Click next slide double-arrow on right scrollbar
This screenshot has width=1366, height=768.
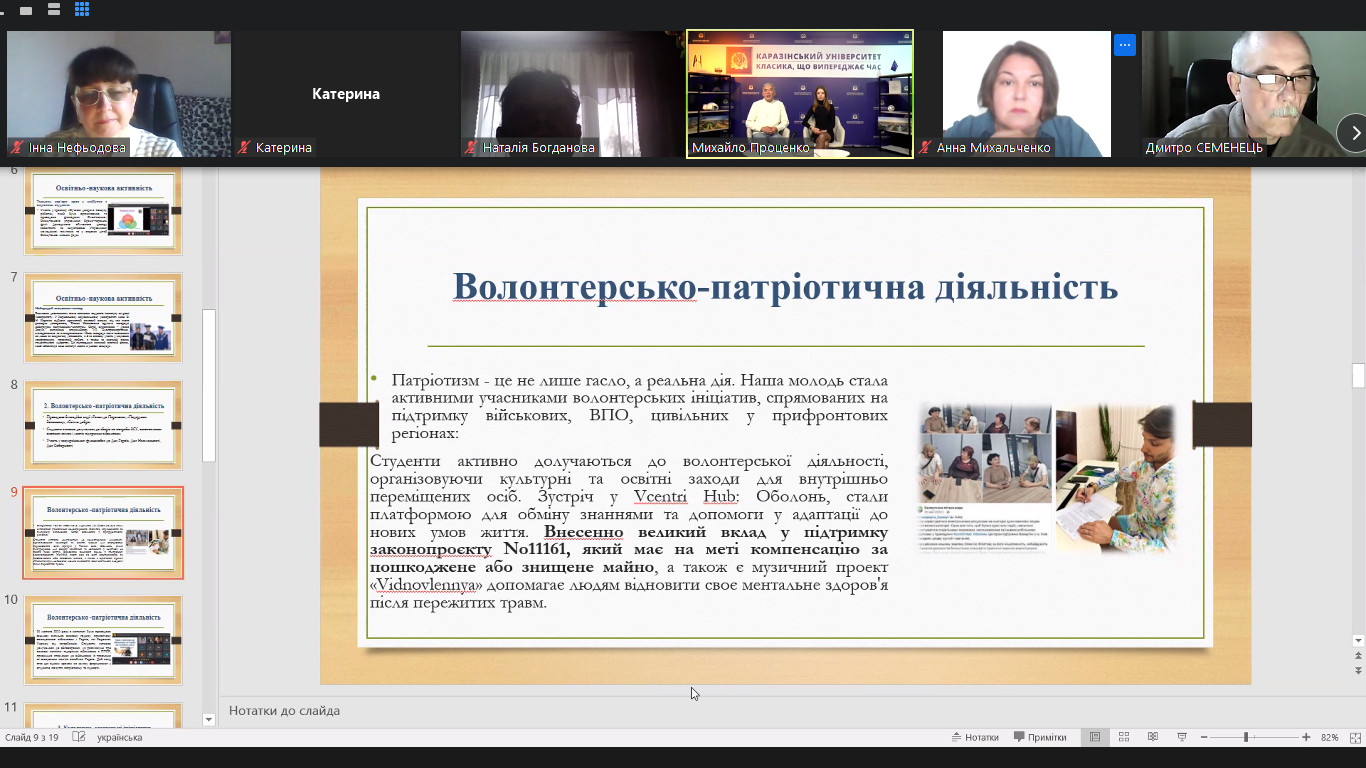pyautogui.click(x=1357, y=670)
